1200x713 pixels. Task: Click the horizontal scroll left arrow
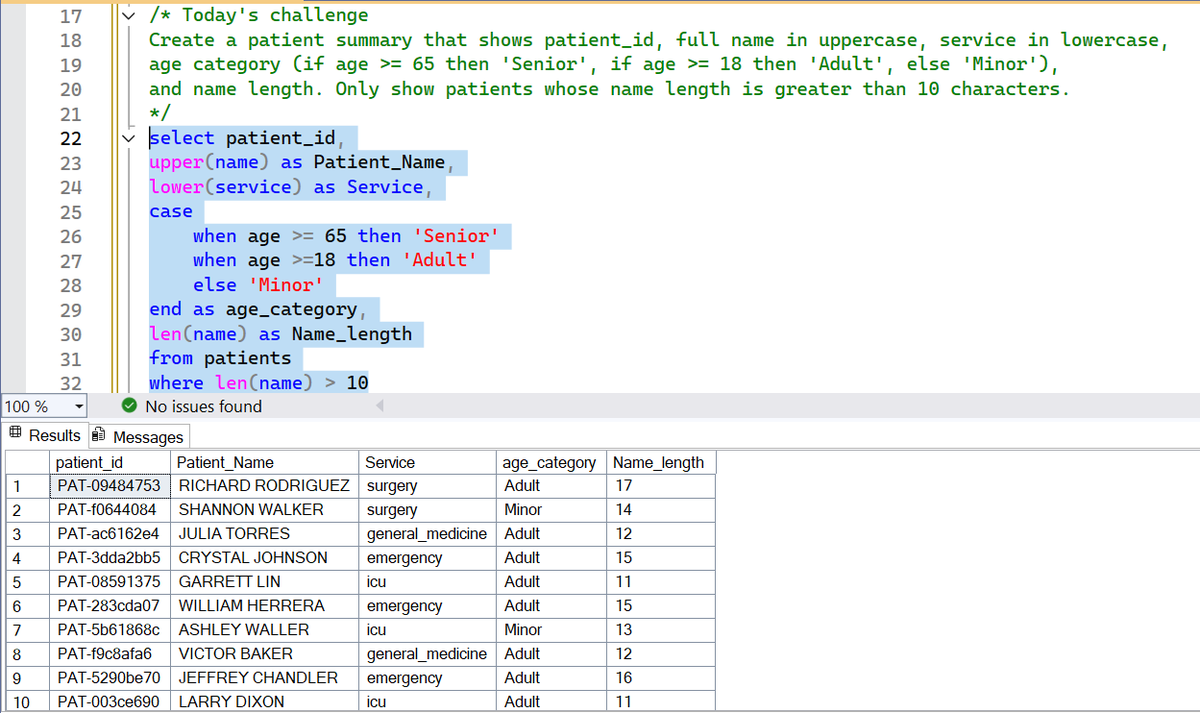(380, 406)
